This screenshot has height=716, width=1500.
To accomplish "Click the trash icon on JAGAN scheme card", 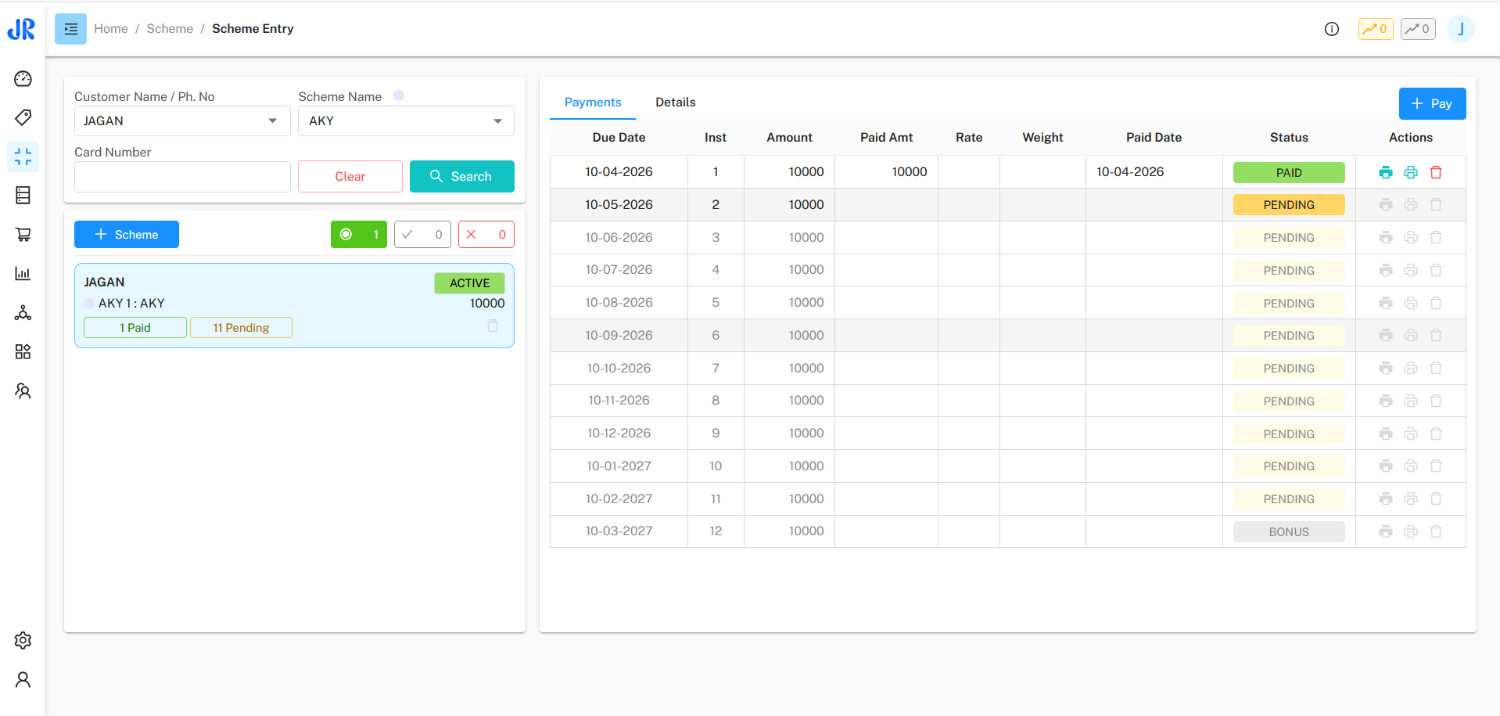I will pos(493,326).
